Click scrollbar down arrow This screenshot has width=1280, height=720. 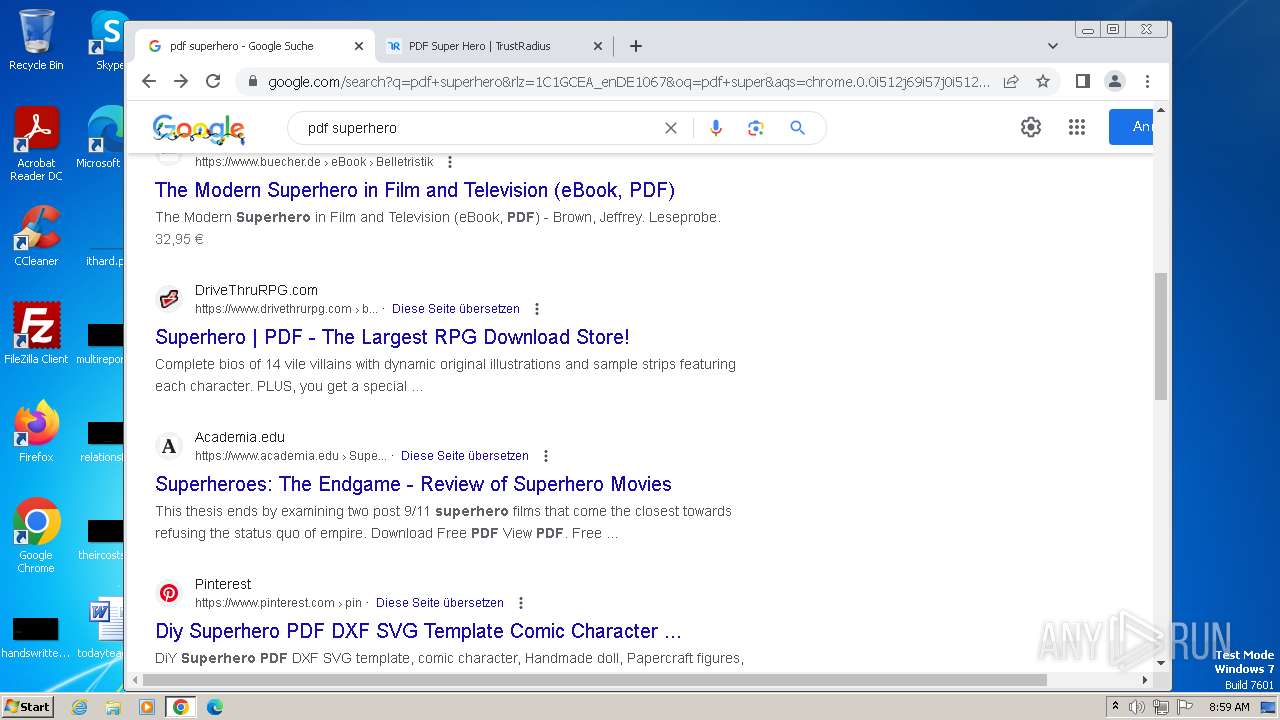point(1161,662)
